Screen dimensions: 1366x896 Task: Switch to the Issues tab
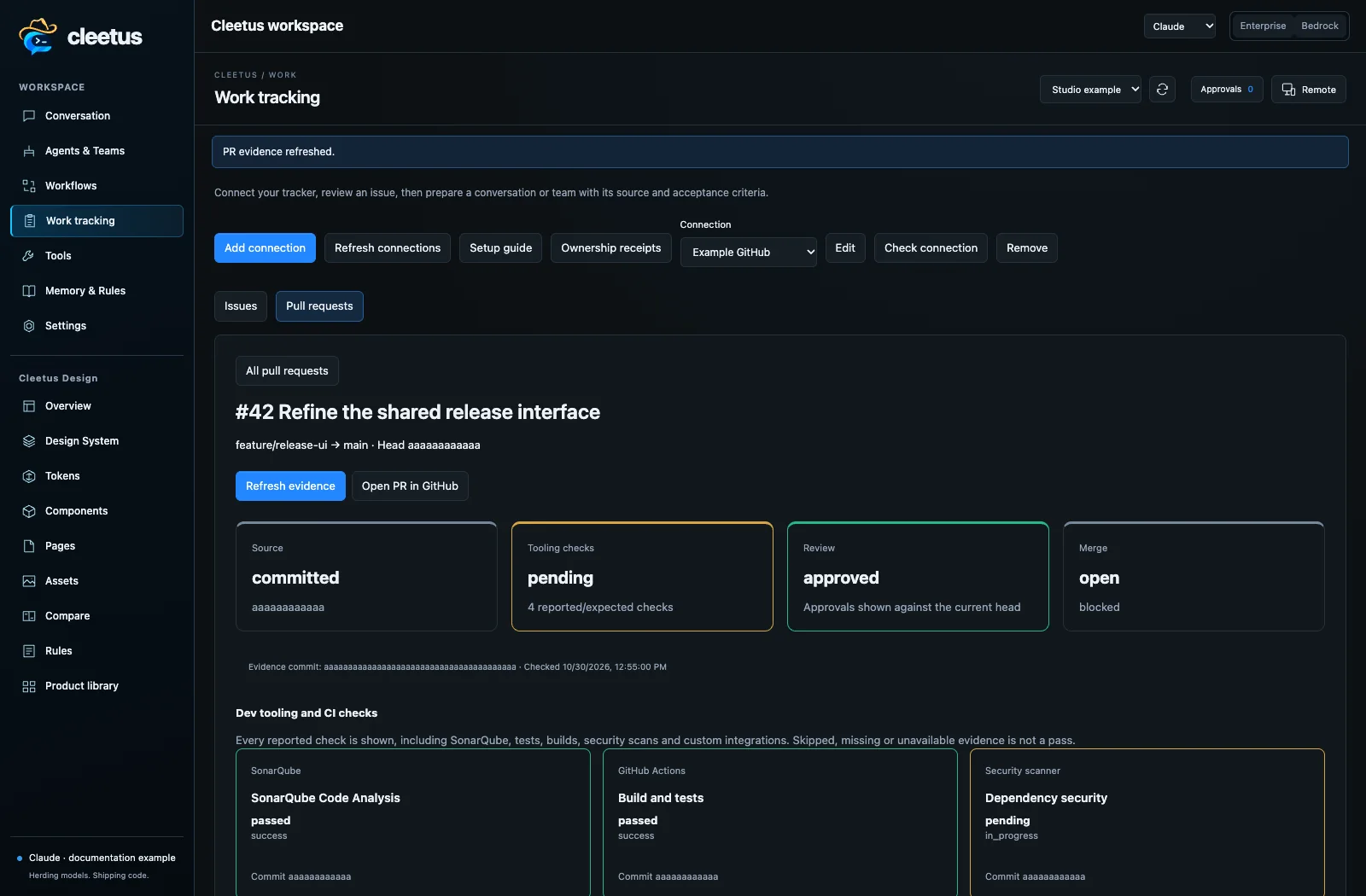coord(241,306)
